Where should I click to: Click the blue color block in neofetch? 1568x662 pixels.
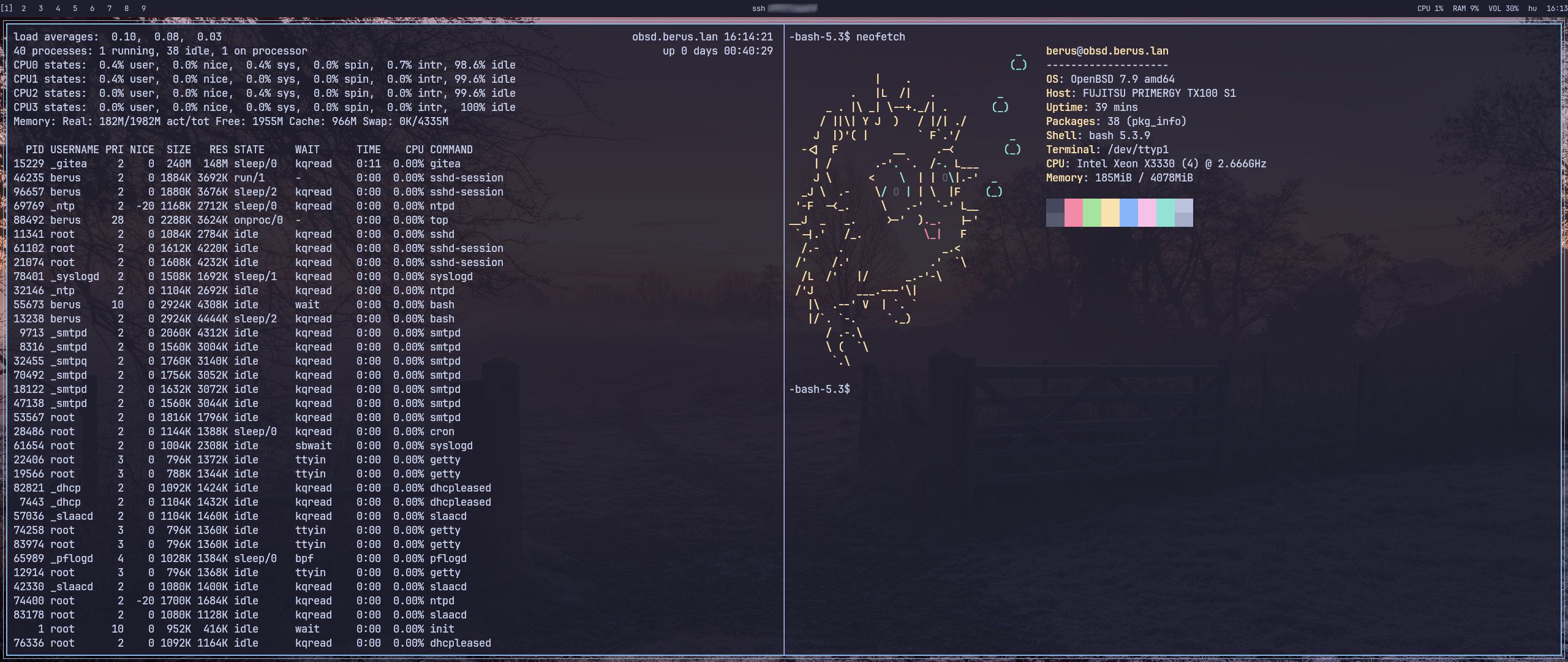coord(1129,213)
